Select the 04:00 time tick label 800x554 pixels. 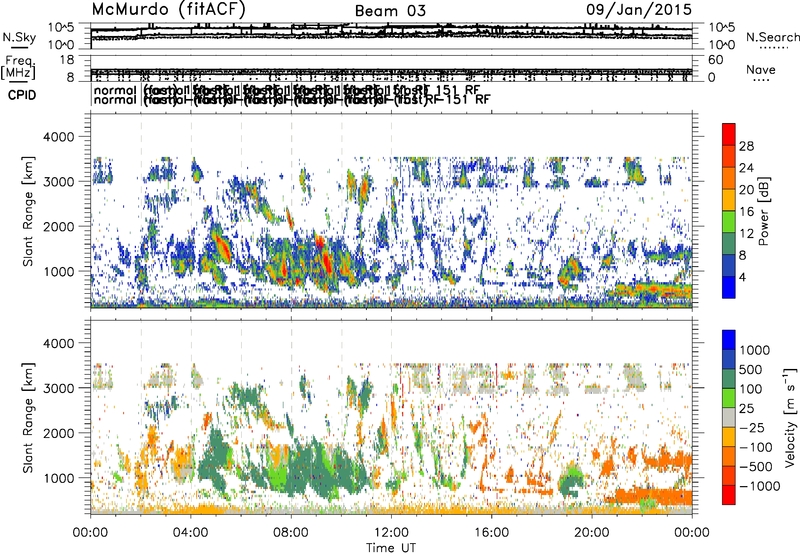point(190,533)
